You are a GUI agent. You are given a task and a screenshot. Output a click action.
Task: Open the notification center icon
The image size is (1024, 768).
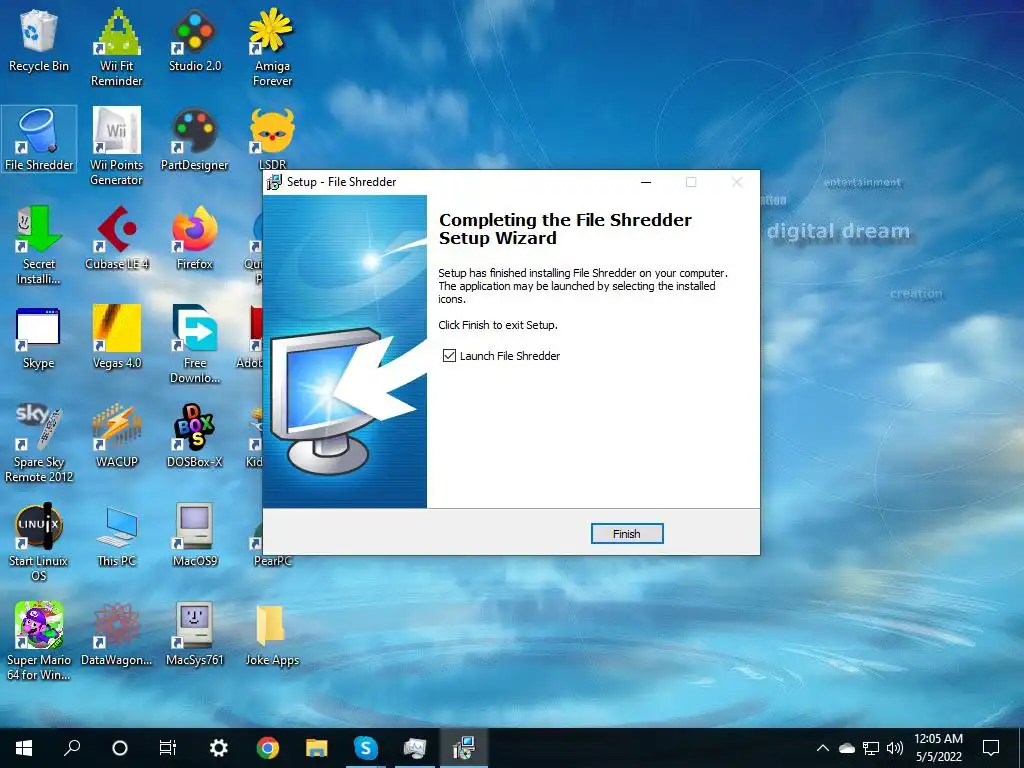(x=991, y=748)
